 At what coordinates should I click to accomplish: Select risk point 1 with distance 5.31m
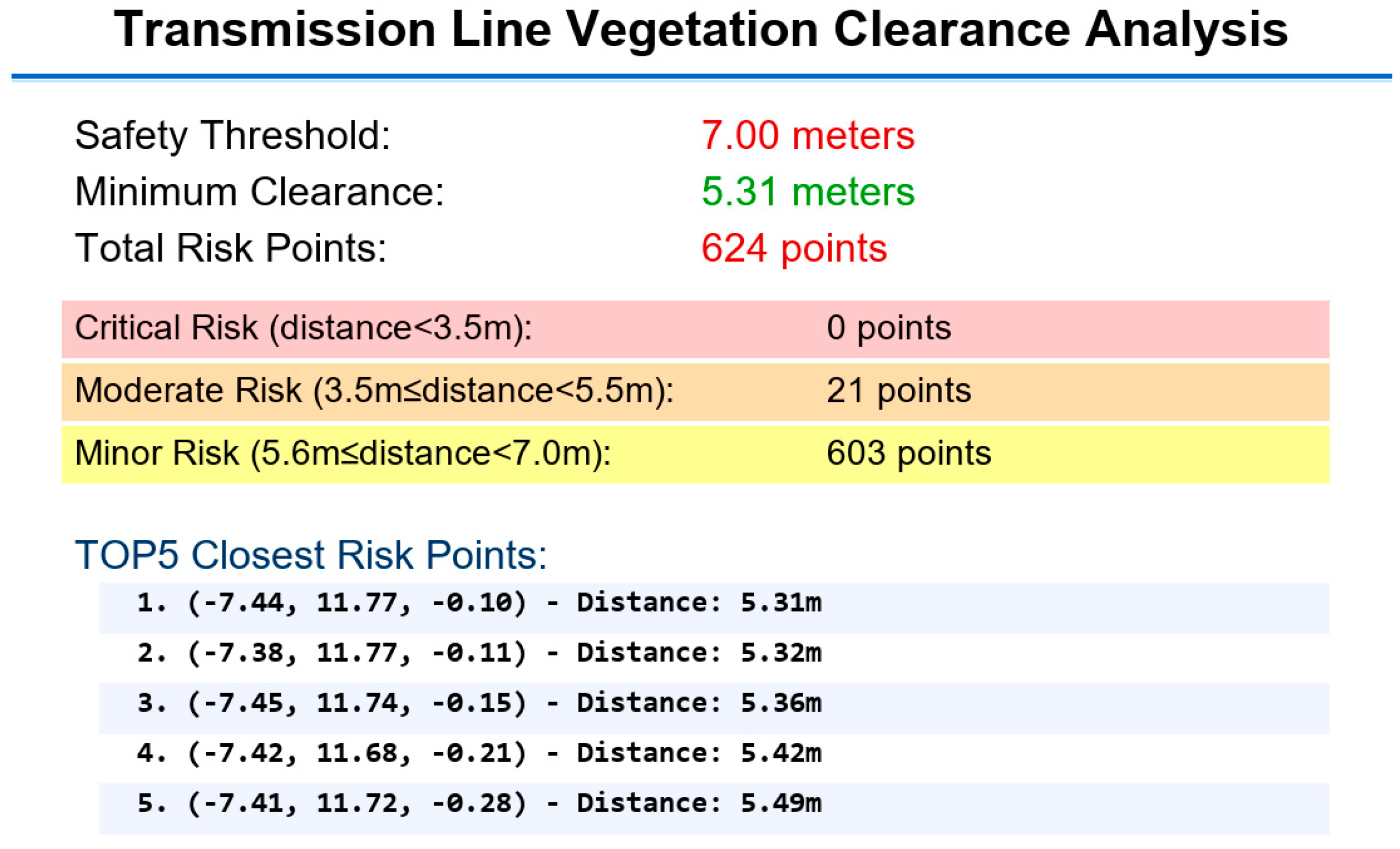point(479,602)
